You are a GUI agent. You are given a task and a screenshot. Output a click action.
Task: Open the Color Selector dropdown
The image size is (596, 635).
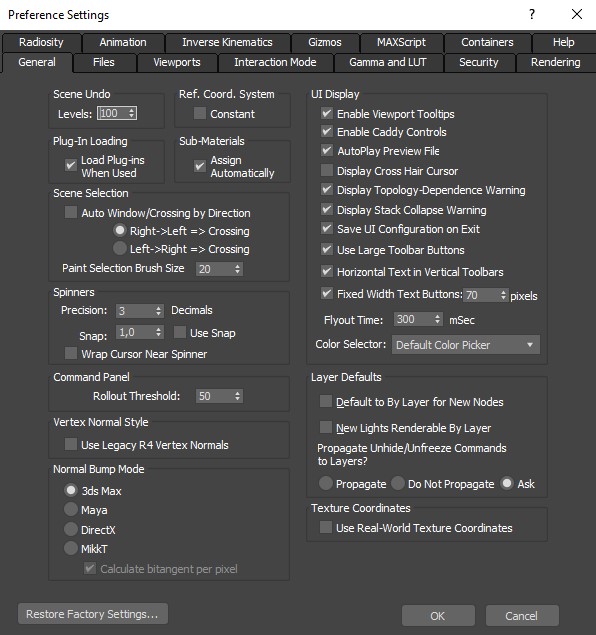click(466, 345)
